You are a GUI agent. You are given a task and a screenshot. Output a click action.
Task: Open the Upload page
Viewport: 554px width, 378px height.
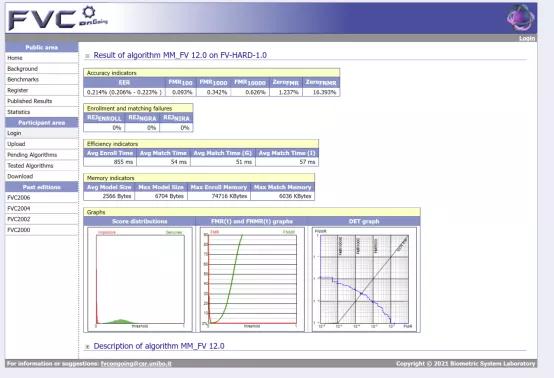[16, 144]
